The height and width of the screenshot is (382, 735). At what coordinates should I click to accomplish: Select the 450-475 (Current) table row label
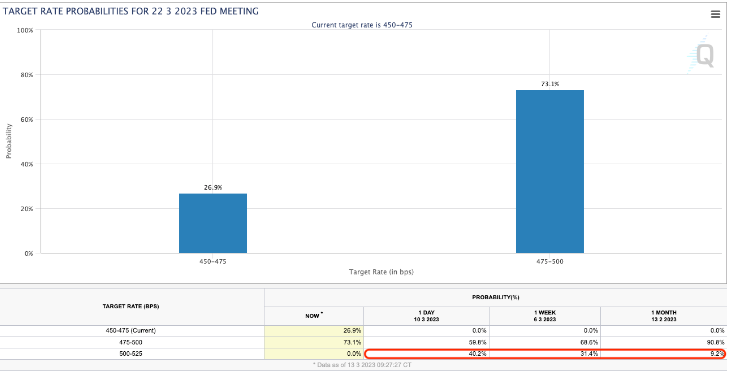click(131, 331)
